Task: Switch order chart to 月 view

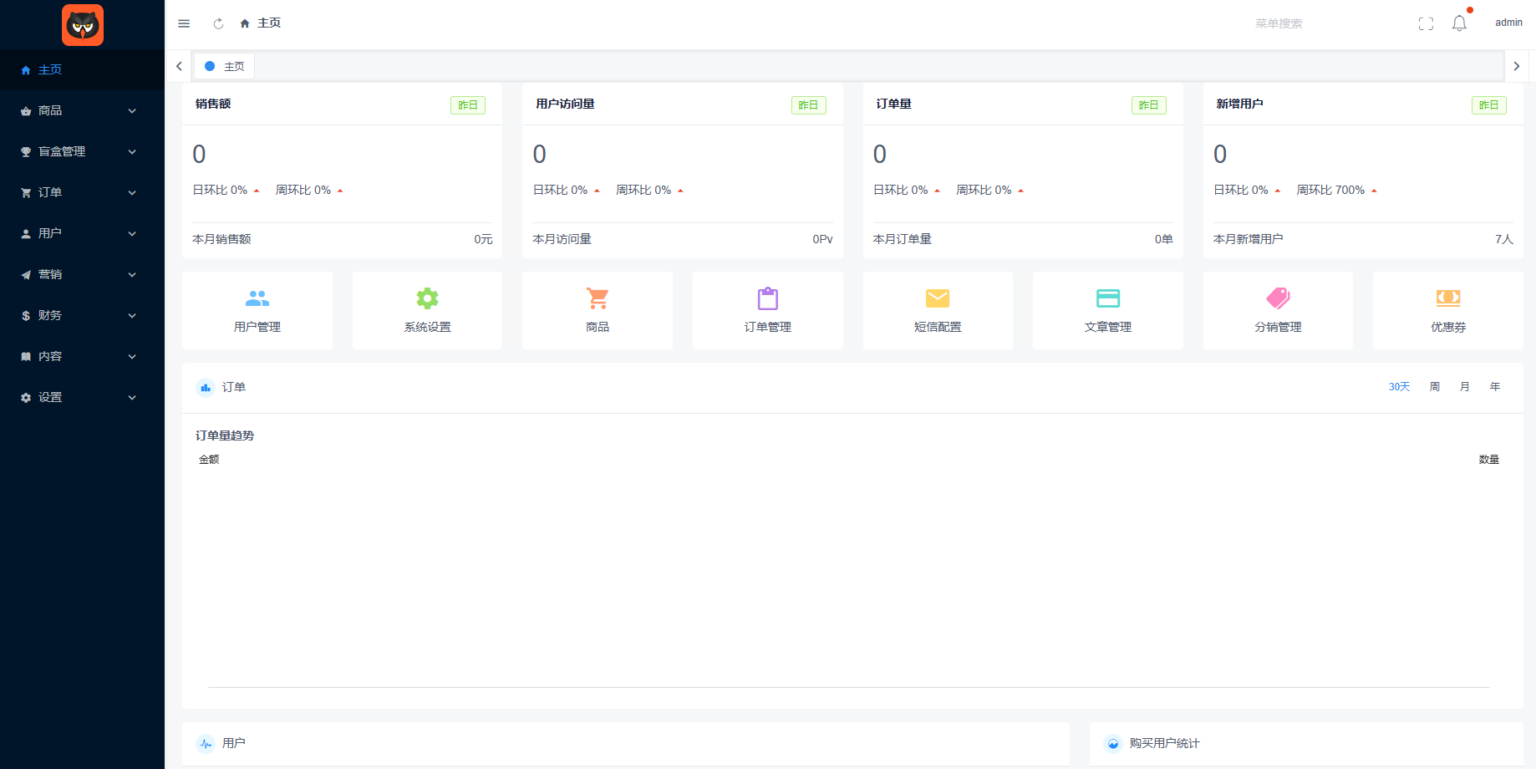Action: coord(1464,387)
